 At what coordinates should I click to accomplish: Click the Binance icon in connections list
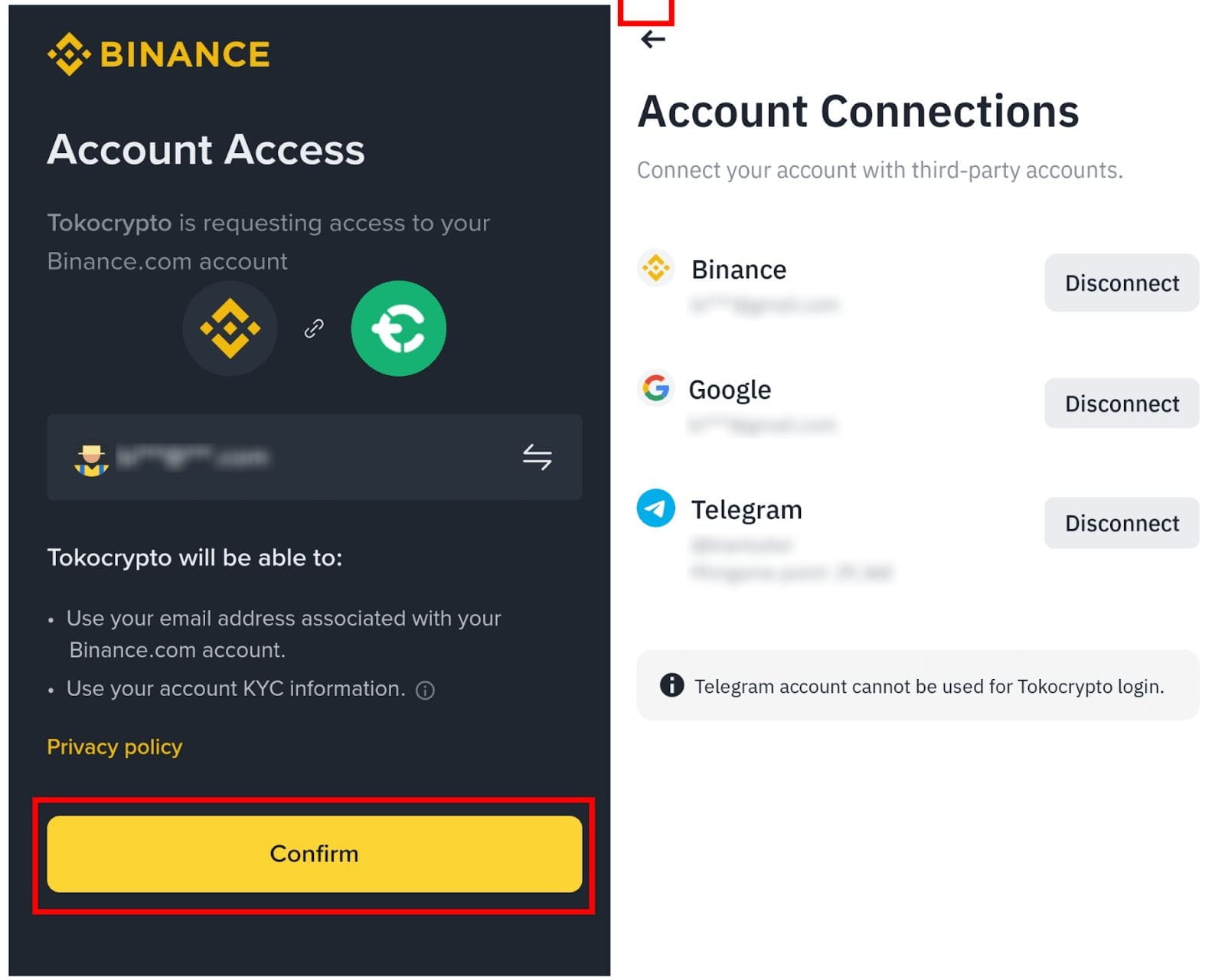pos(656,268)
